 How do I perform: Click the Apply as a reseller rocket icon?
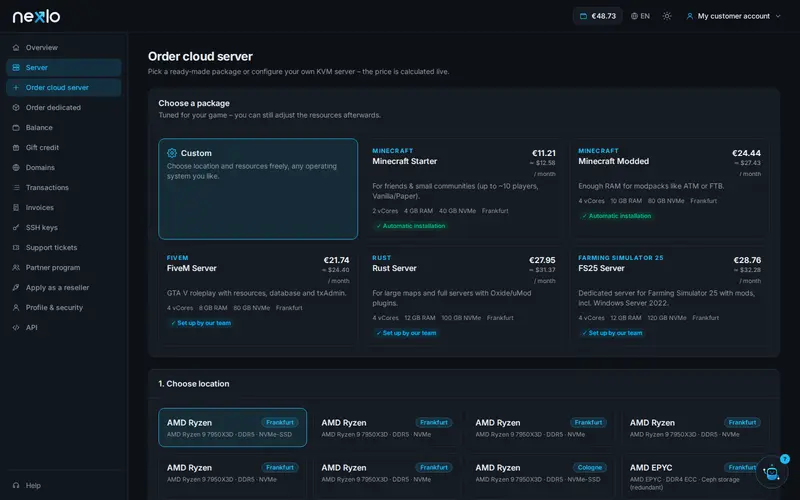pyautogui.click(x=16, y=287)
